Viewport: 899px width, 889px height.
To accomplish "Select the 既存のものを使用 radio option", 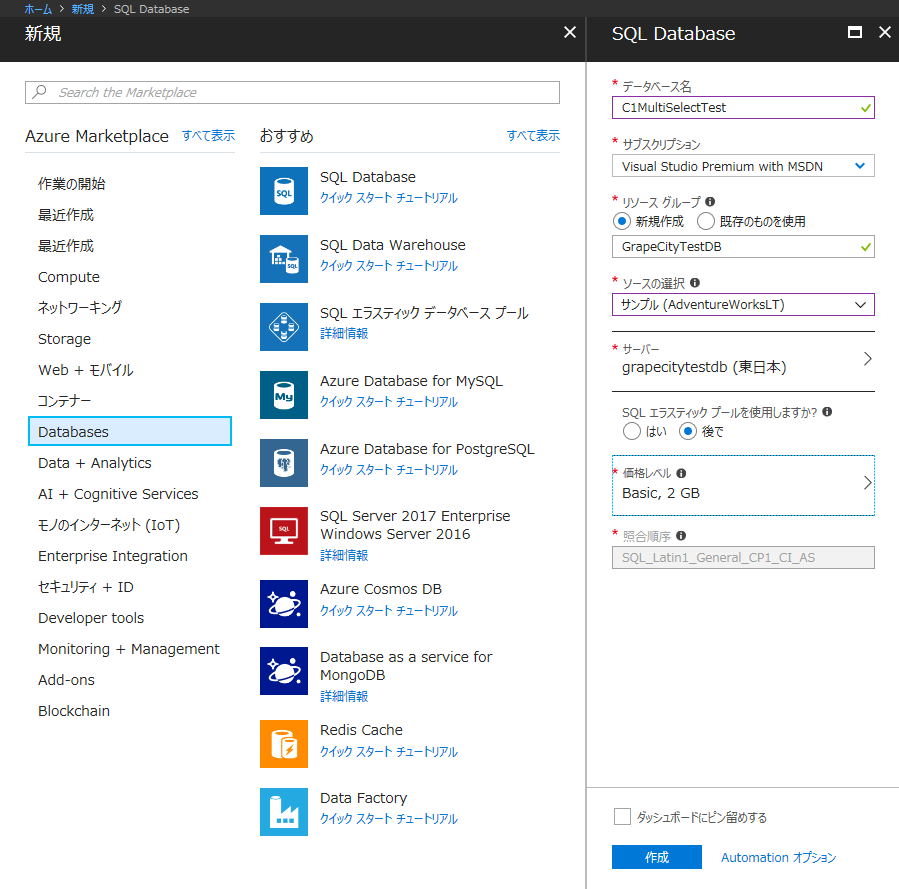I will point(705,221).
